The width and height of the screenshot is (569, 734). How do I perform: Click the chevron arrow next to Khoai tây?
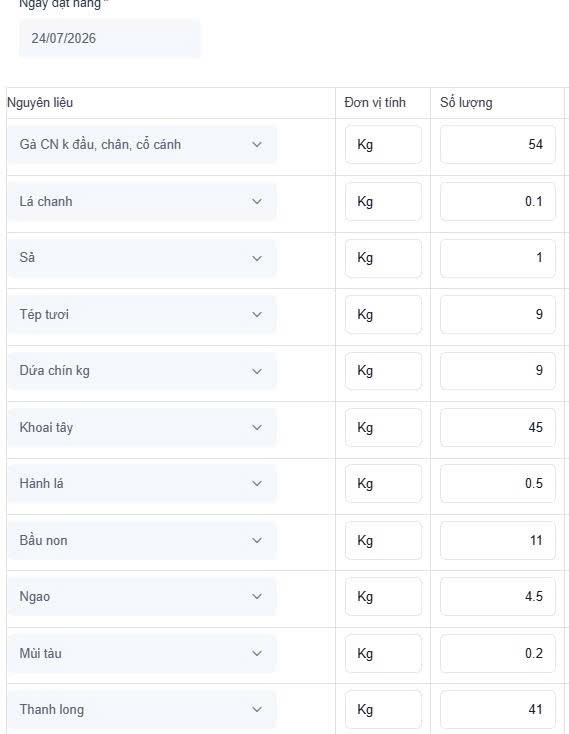[x=257, y=427]
